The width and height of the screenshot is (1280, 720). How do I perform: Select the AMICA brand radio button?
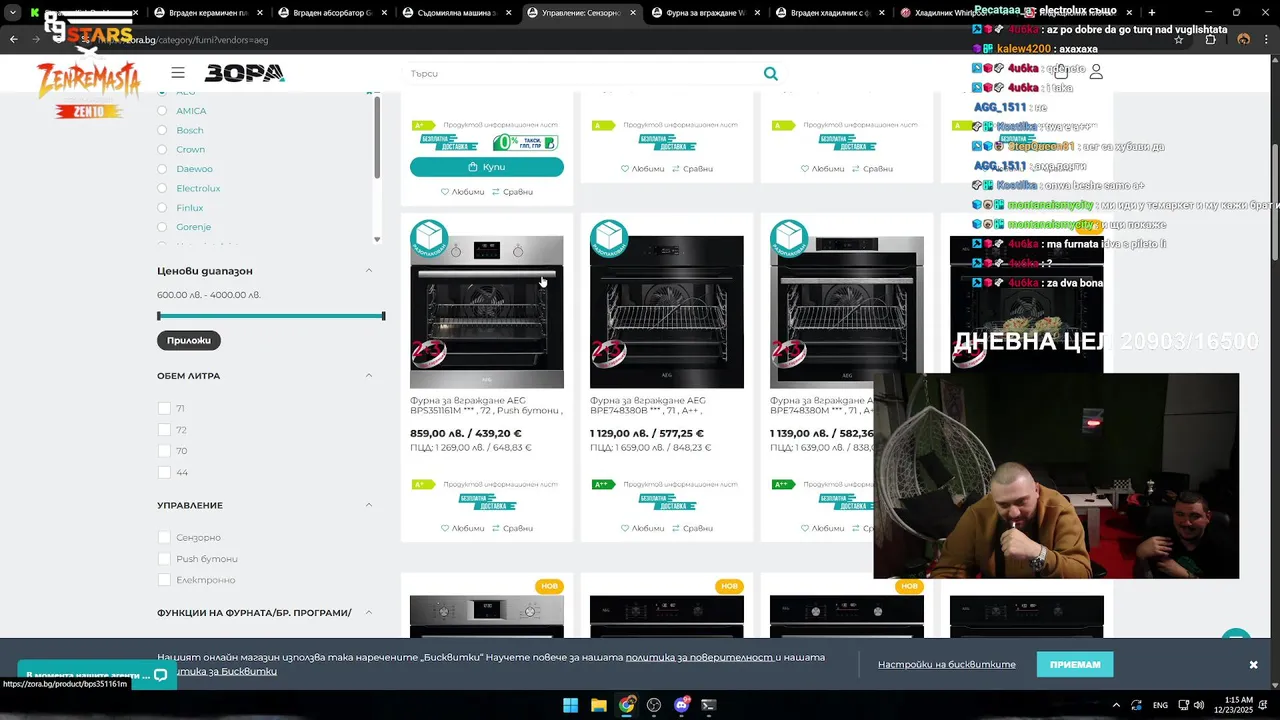(x=162, y=111)
